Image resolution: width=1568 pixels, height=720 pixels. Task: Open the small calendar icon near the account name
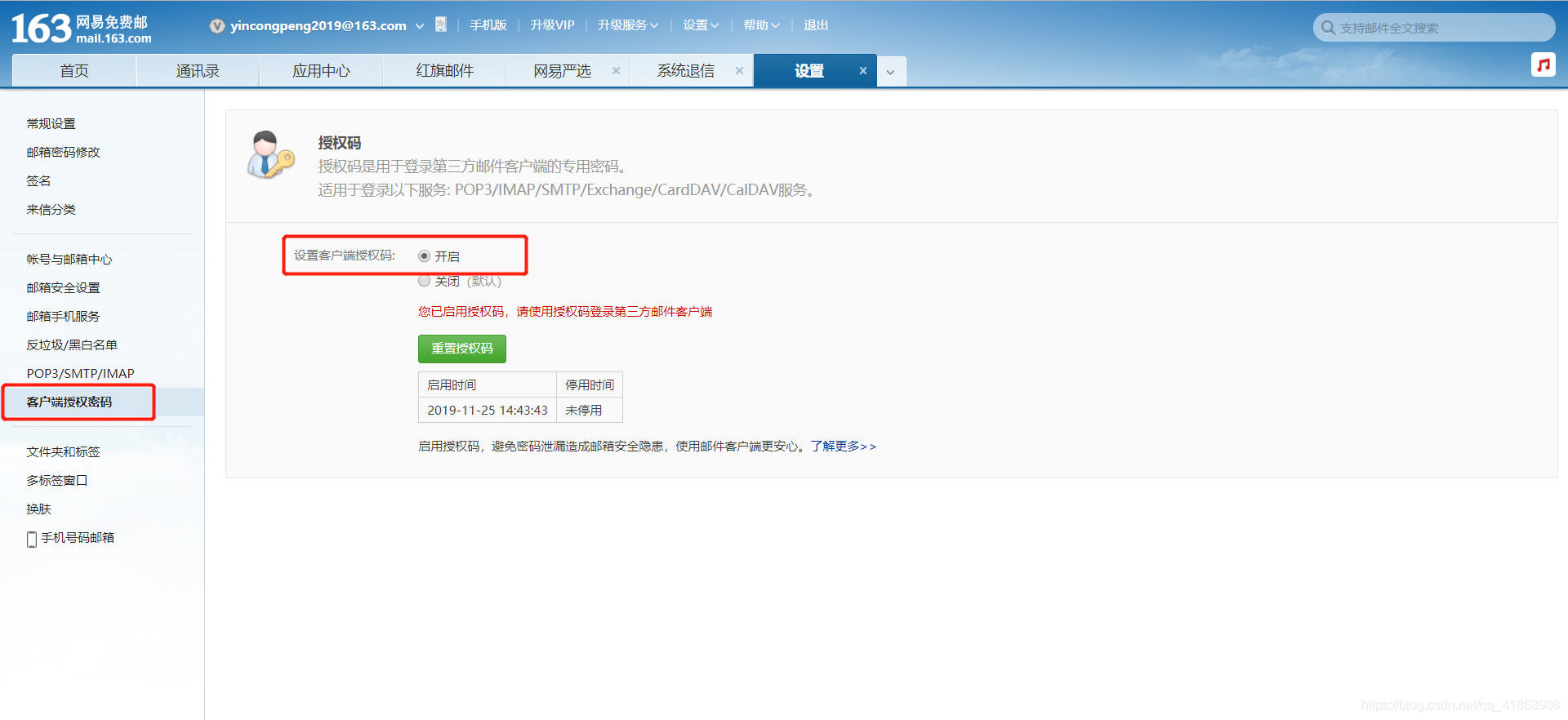[441, 24]
